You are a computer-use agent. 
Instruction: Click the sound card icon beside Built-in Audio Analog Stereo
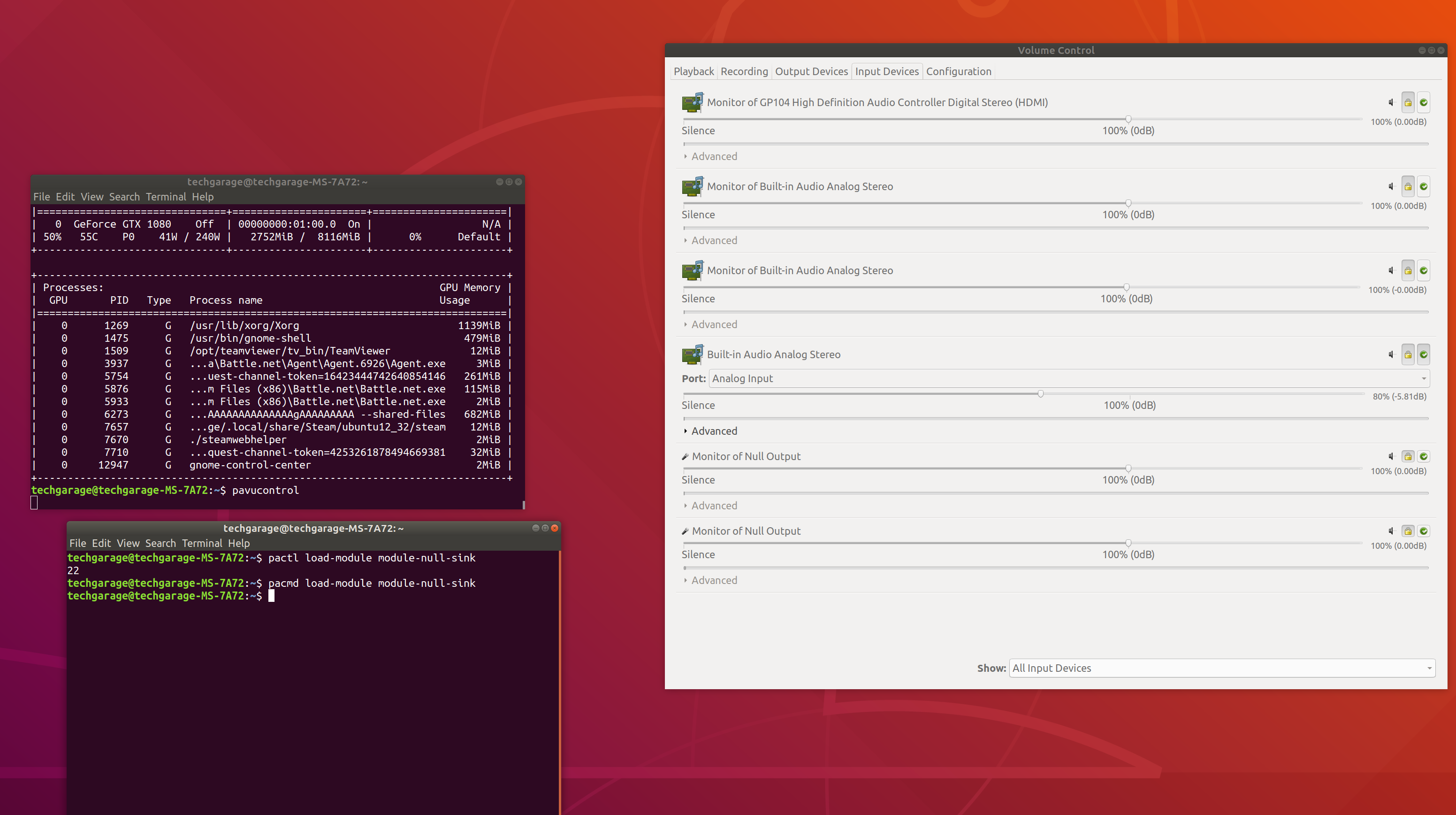(x=693, y=354)
